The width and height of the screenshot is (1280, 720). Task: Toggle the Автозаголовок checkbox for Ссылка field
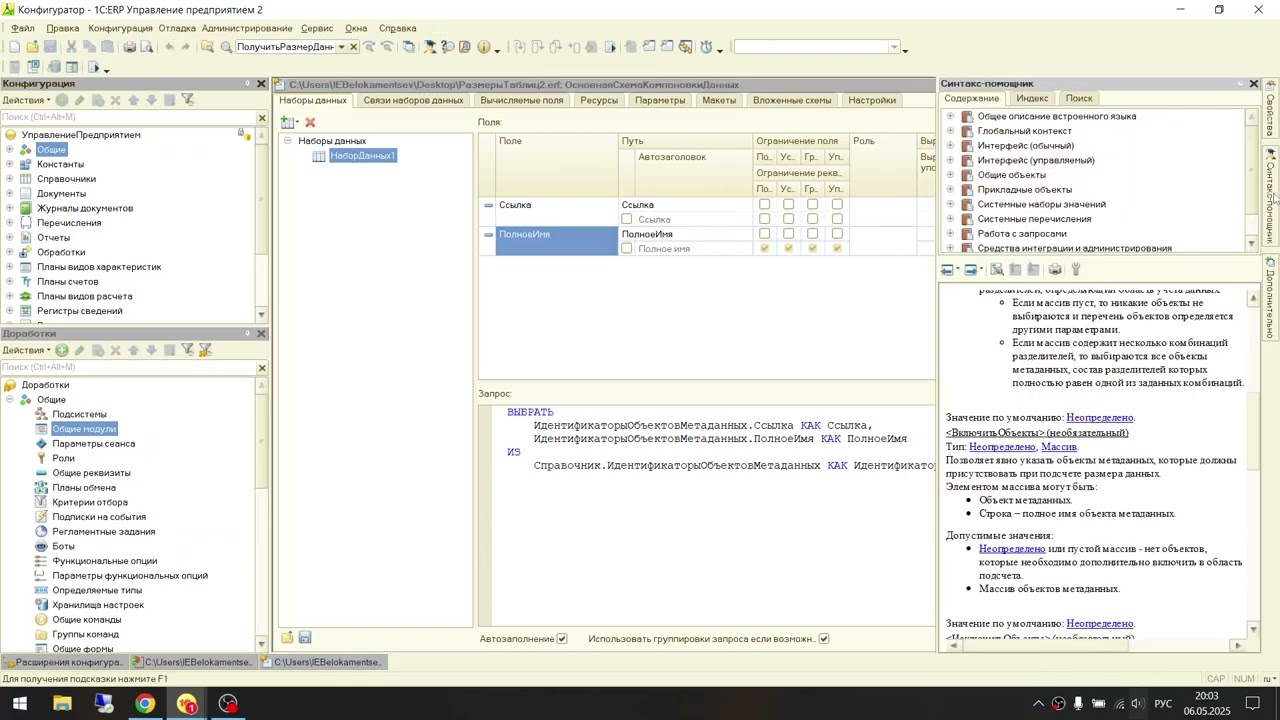coord(627,220)
